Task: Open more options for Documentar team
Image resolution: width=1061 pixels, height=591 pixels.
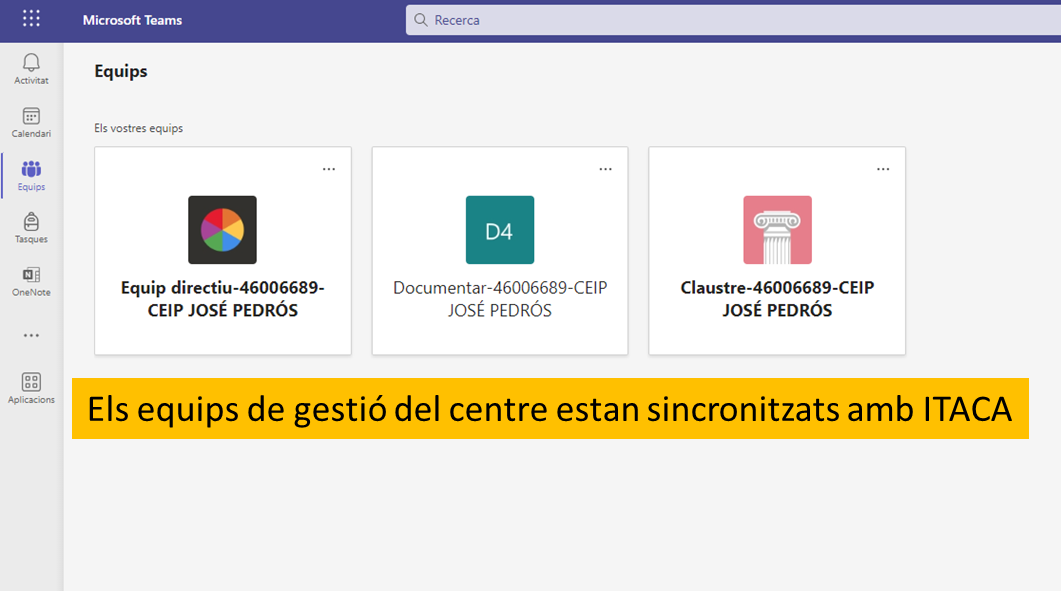Action: click(x=606, y=169)
